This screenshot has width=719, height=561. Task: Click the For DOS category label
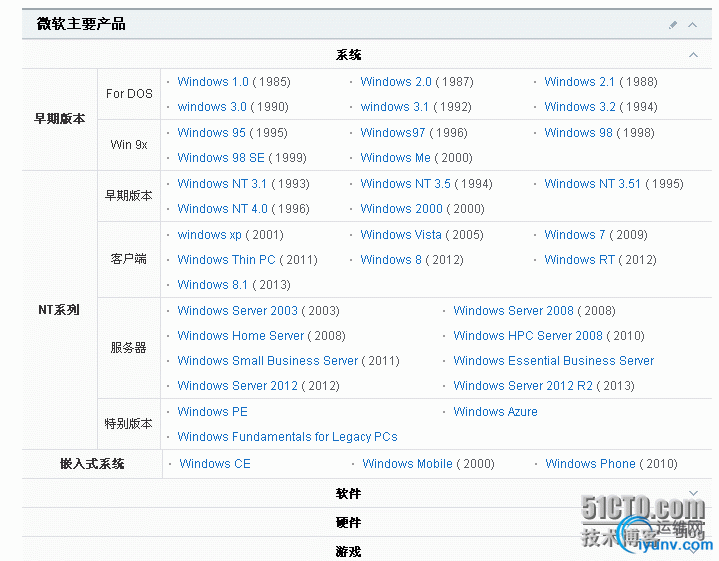coord(129,94)
